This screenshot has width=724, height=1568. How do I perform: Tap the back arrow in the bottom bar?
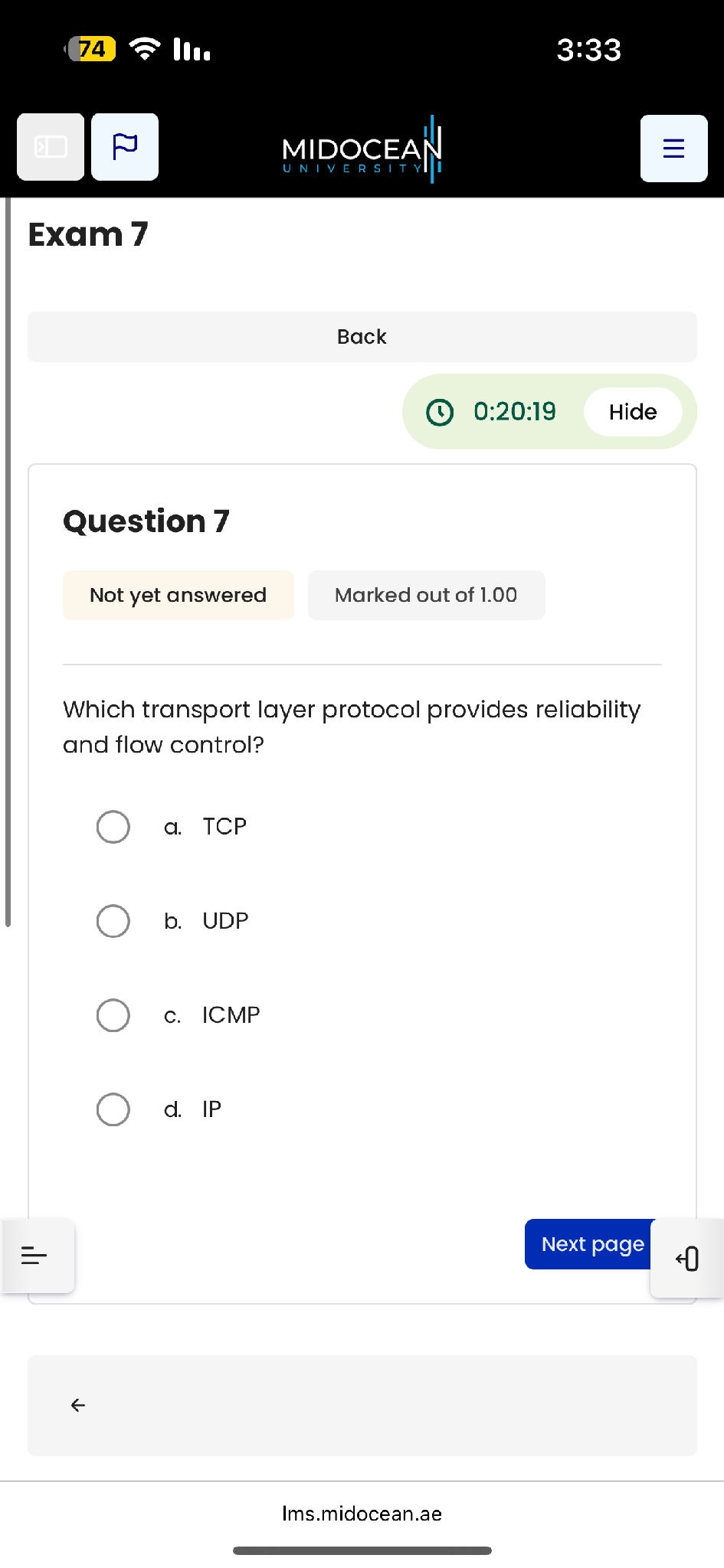pyautogui.click(x=77, y=1406)
